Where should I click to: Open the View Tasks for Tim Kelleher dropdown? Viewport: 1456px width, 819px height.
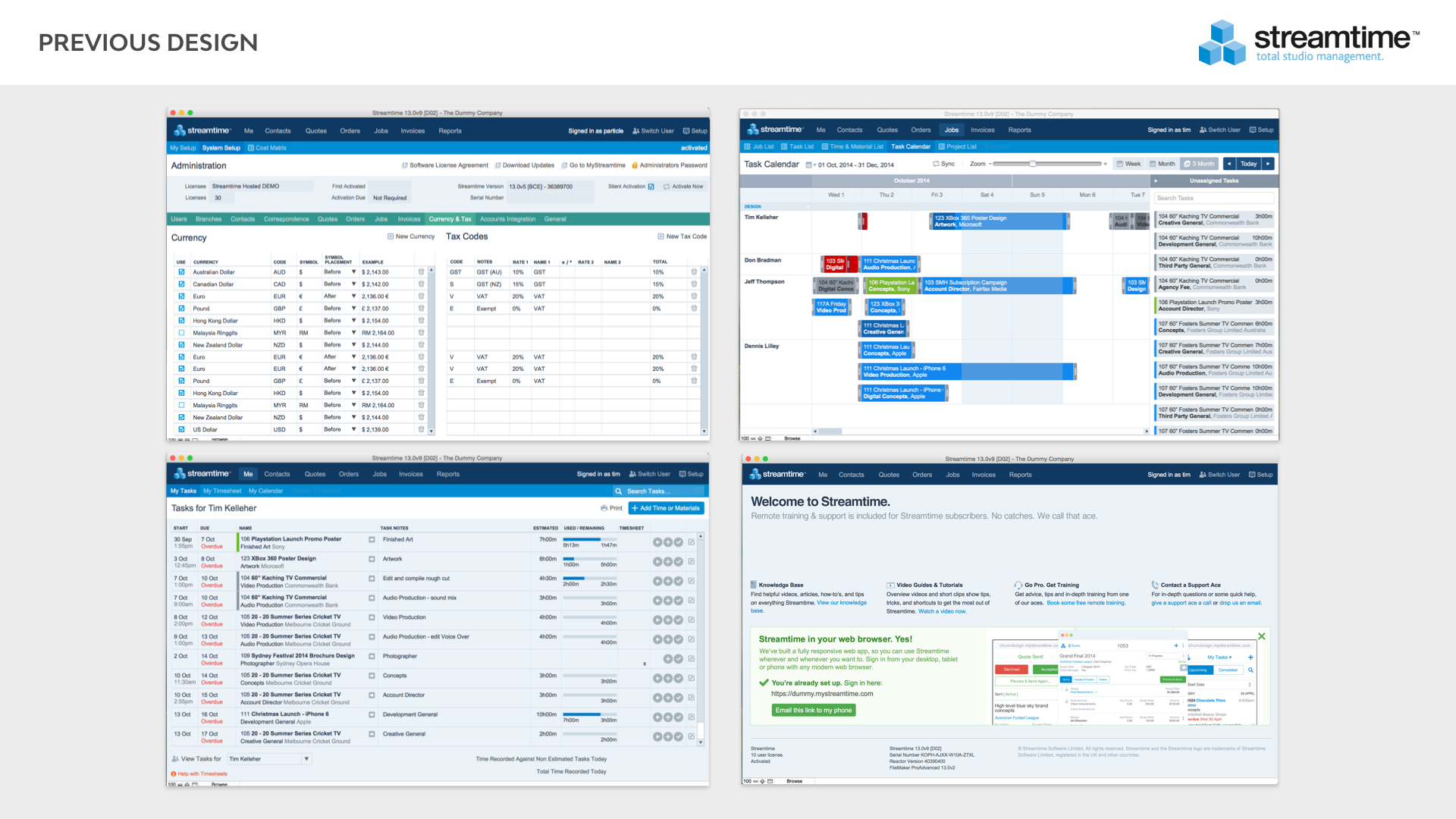pyautogui.click(x=306, y=758)
